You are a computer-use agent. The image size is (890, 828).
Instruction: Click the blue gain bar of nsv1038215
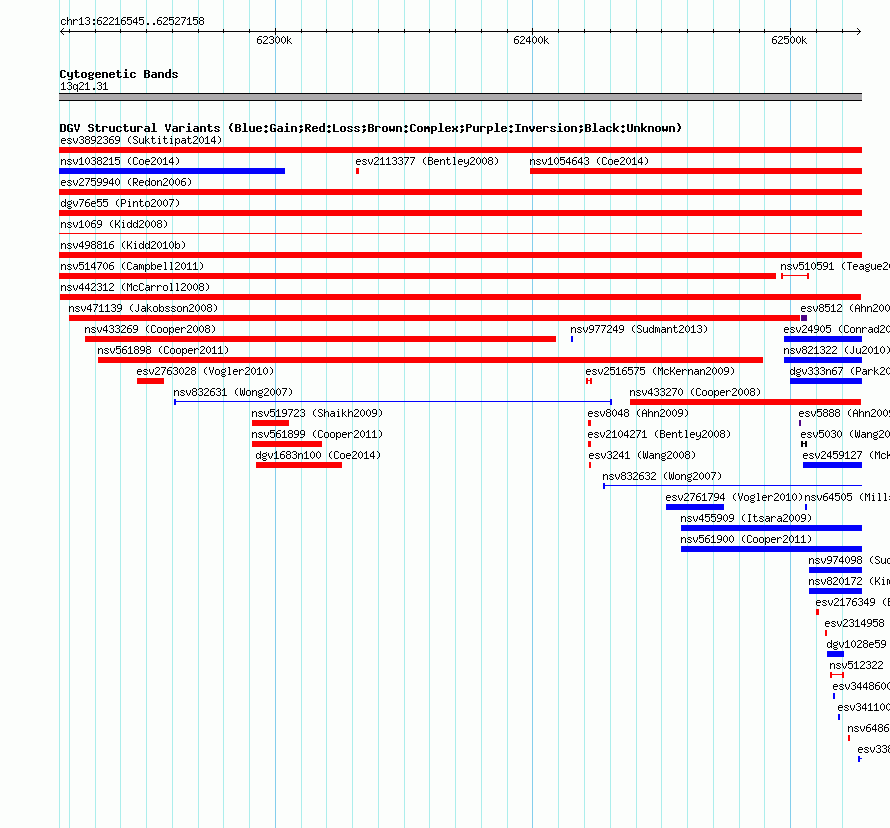pyautogui.click(x=172, y=171)
